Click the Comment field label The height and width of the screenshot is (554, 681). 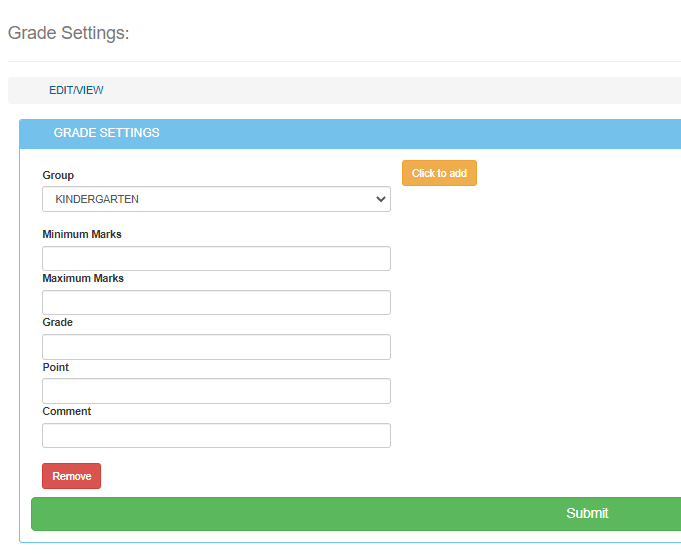click(x=66, y=411)
